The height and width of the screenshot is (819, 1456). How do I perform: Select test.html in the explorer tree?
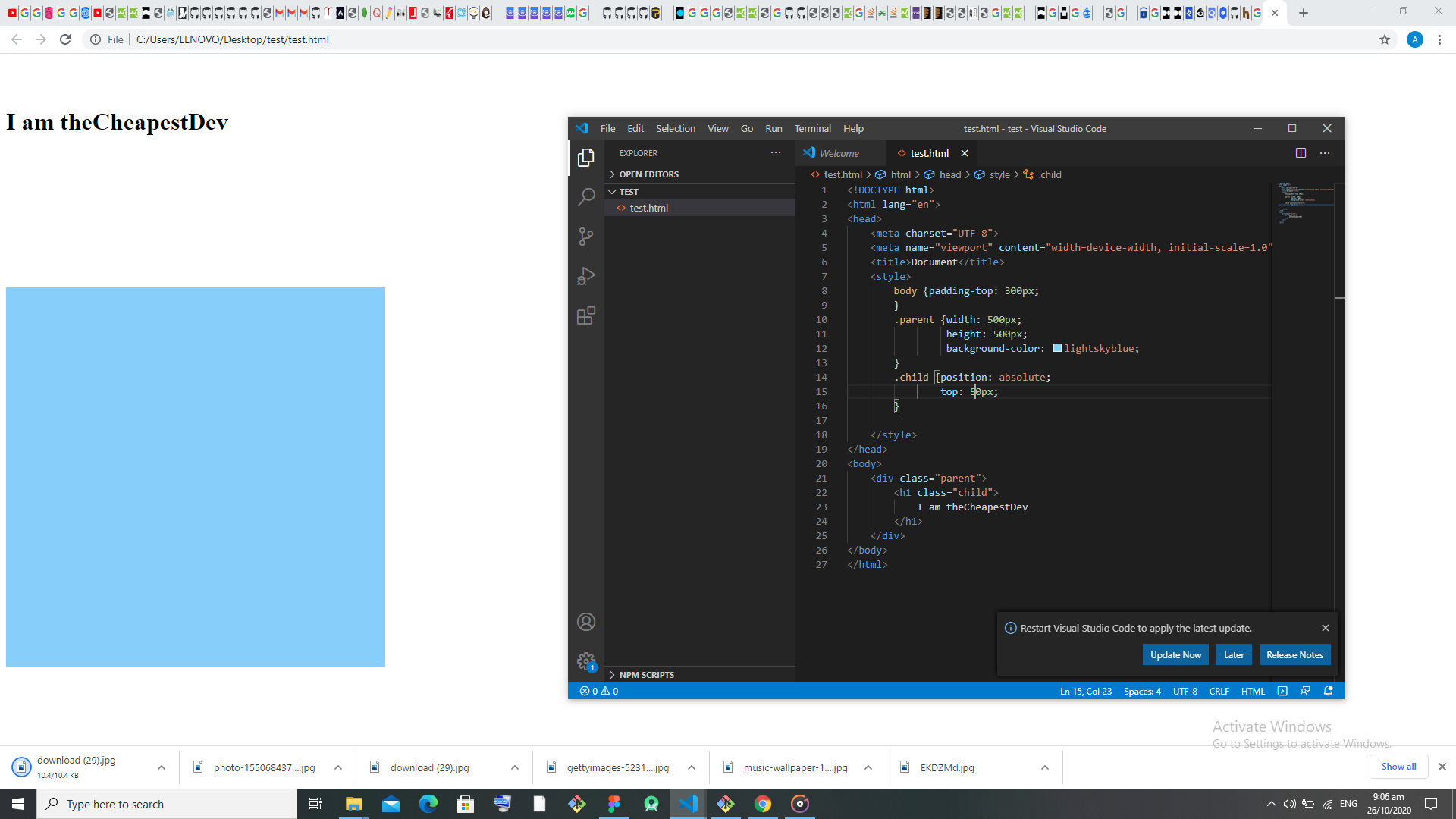699,208
